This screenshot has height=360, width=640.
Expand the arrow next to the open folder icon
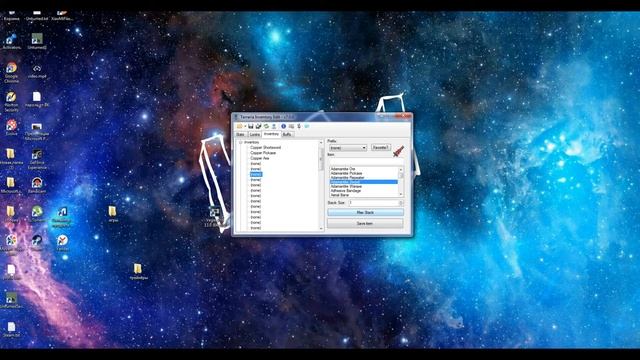point(245,127)
